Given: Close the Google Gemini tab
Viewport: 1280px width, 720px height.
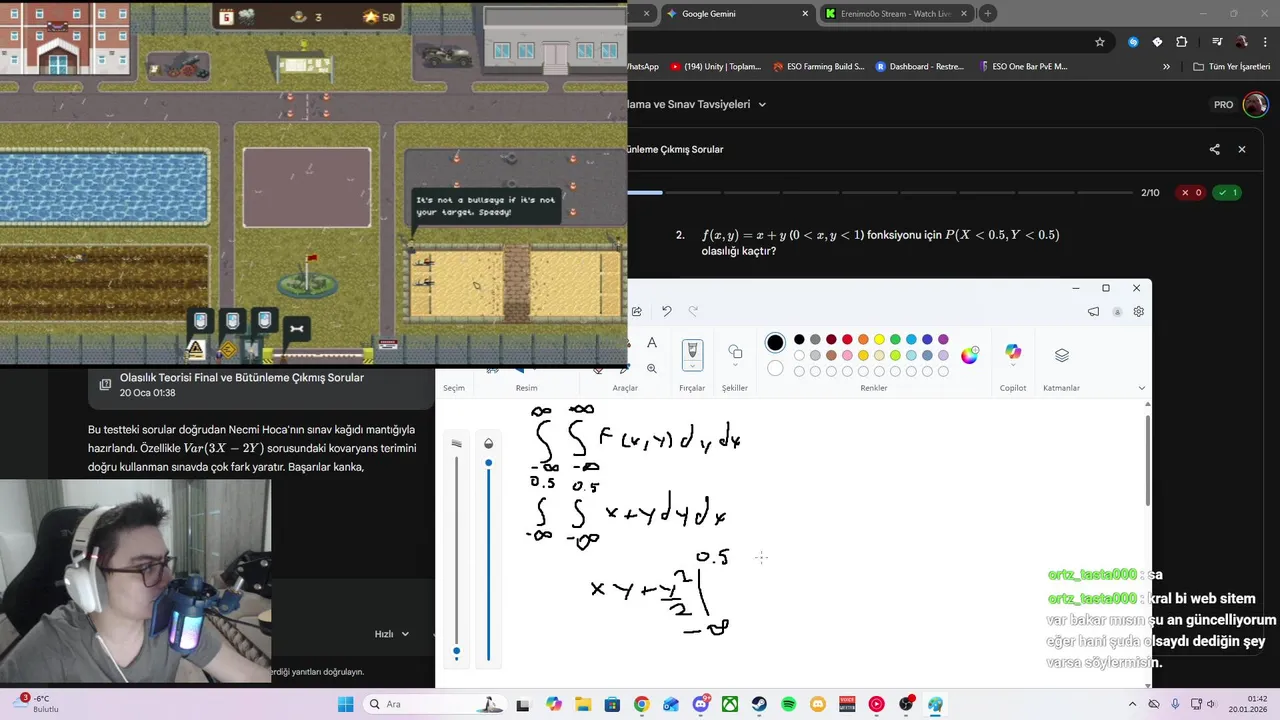Looking at the screenshot, I should (x=804, y=14).
